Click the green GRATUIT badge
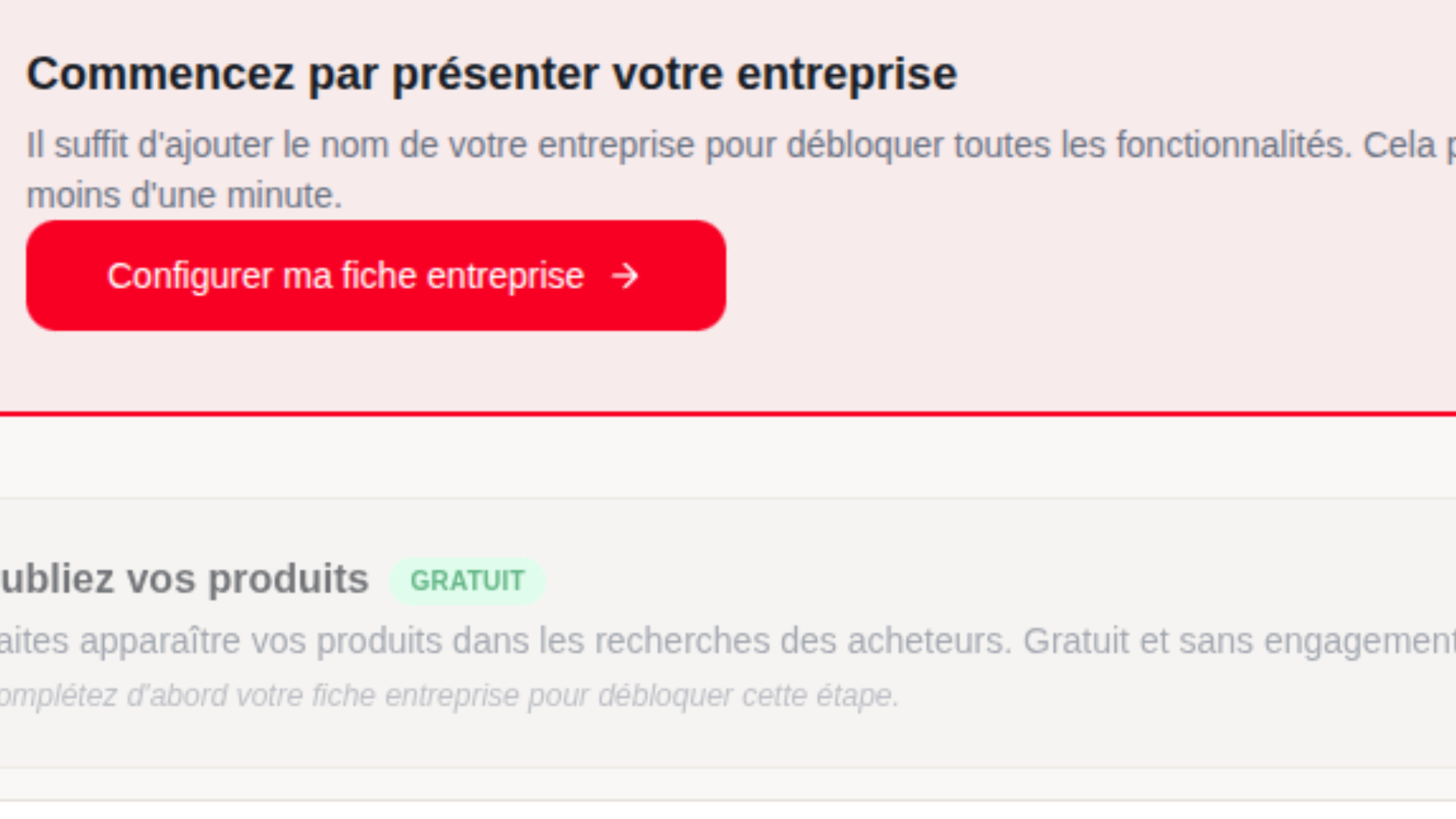The image size is (1456, 819). [466, 581]
